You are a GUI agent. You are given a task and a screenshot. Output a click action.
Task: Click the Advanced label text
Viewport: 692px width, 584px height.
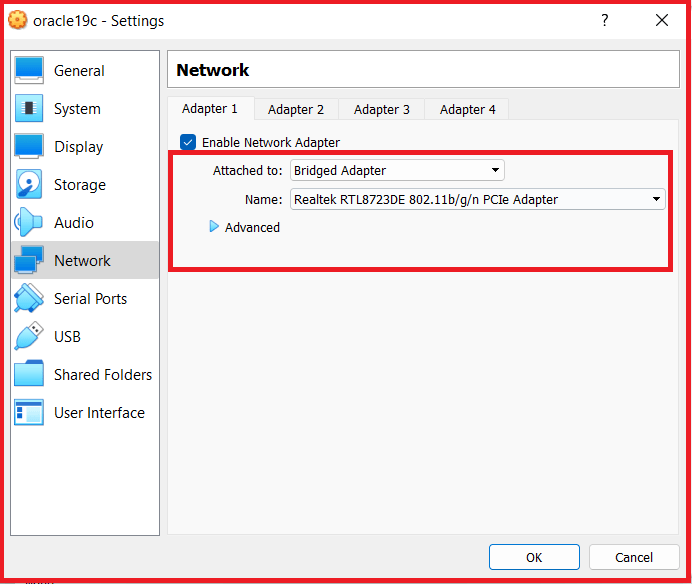252,227
